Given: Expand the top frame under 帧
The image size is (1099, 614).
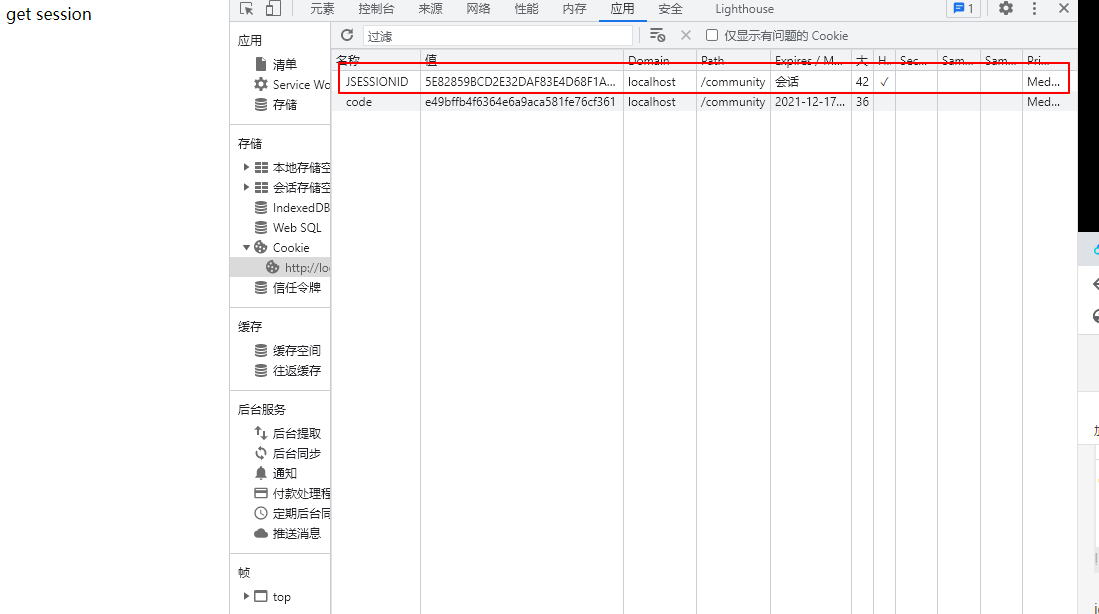Looking at the screenshot, I should click(246, 596).
